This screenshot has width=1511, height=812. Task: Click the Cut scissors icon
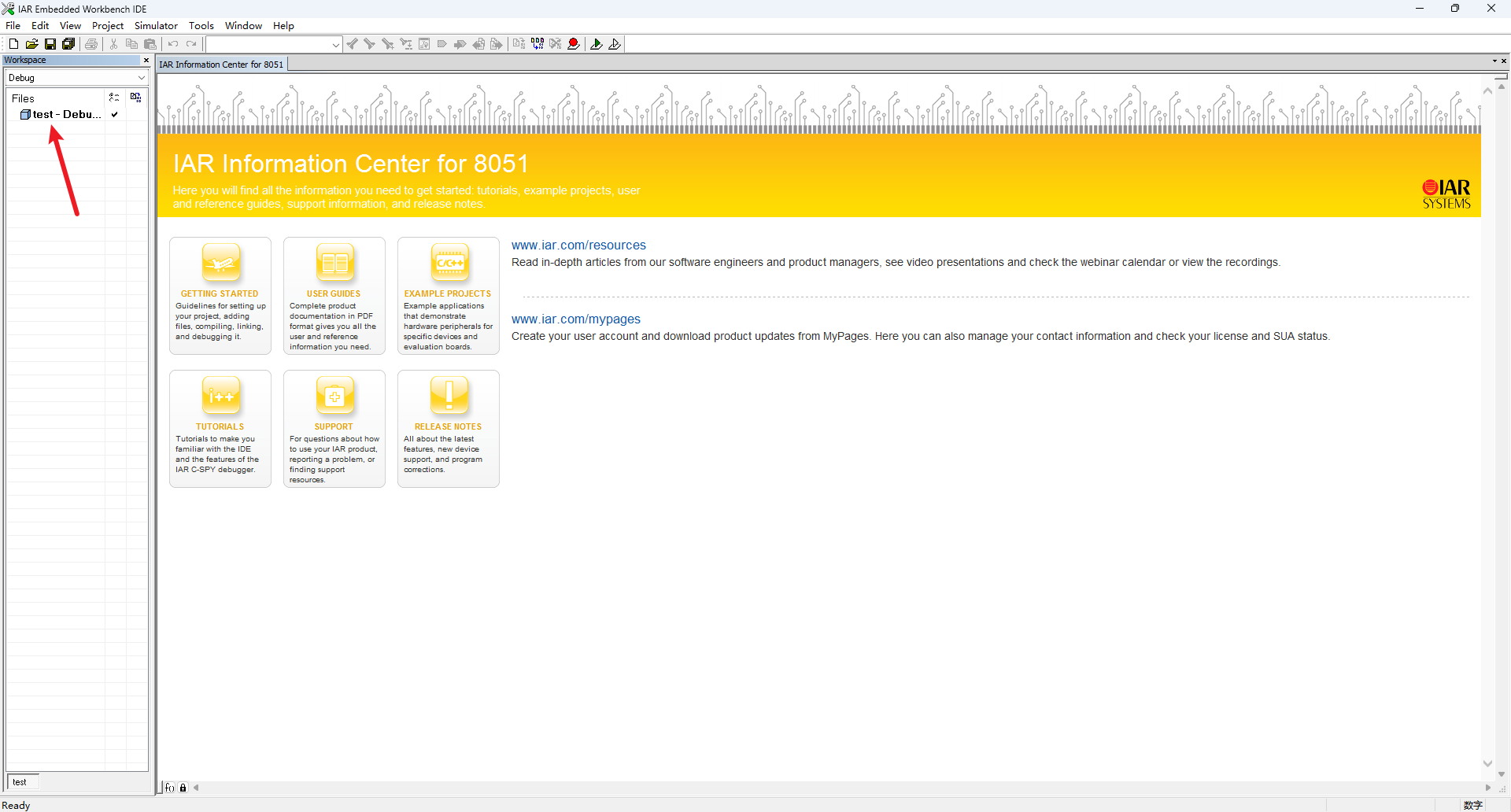[114, 44]
